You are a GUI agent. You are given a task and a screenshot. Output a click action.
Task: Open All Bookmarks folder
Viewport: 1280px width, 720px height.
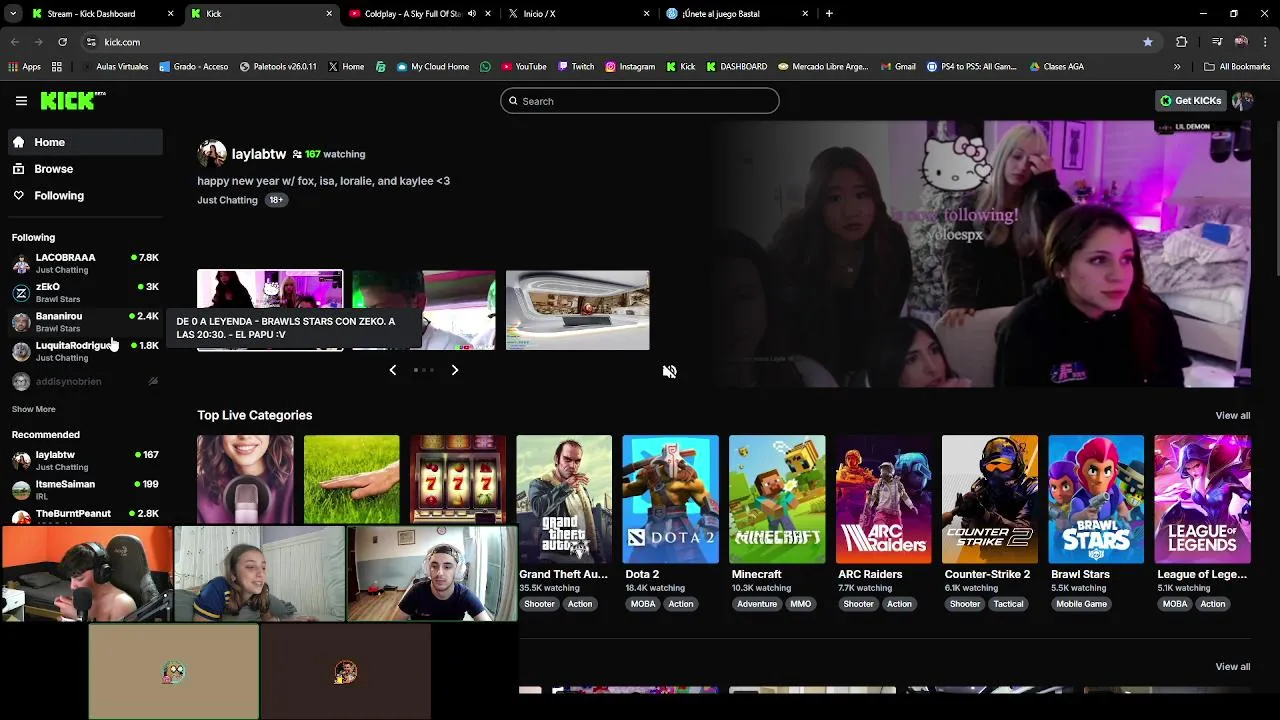pos(1237,67)
